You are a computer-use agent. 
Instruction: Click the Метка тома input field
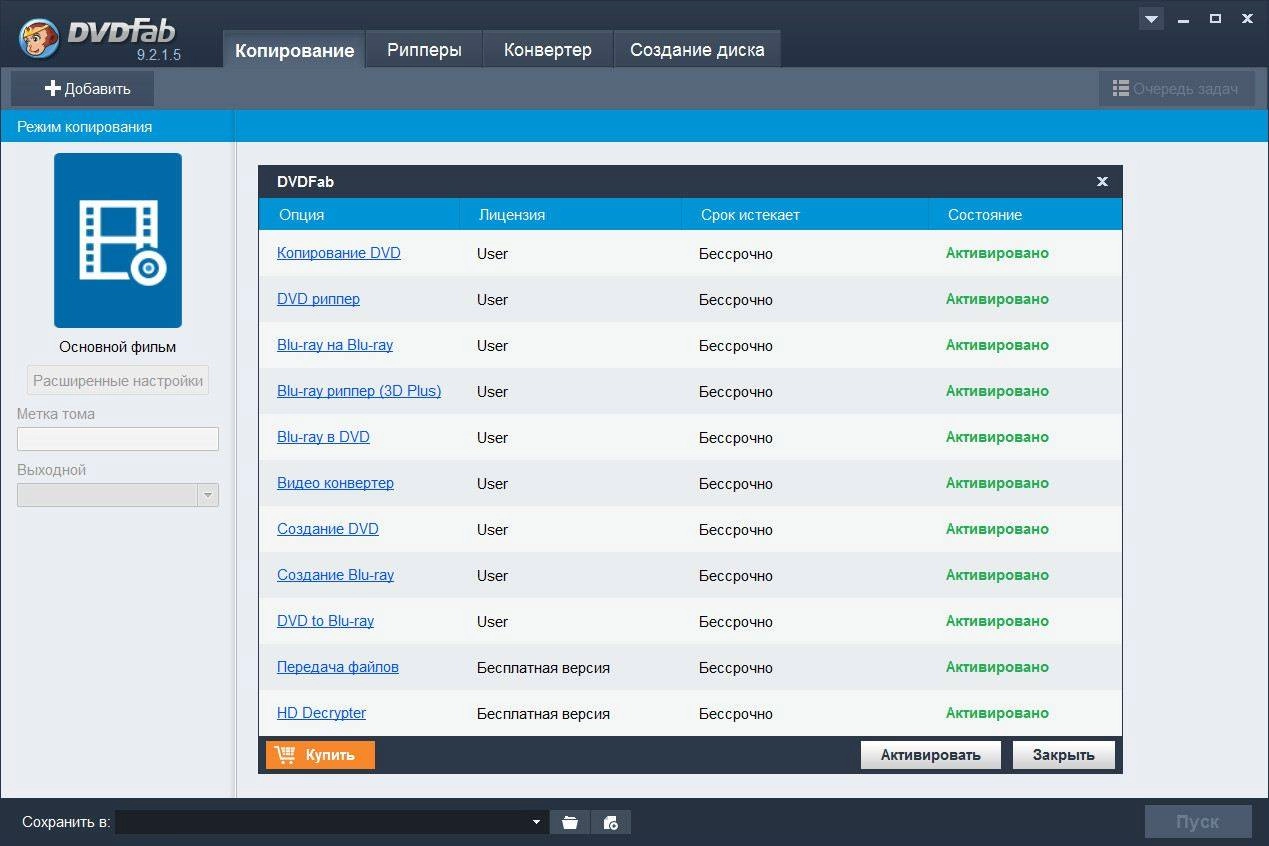point(118,439)
